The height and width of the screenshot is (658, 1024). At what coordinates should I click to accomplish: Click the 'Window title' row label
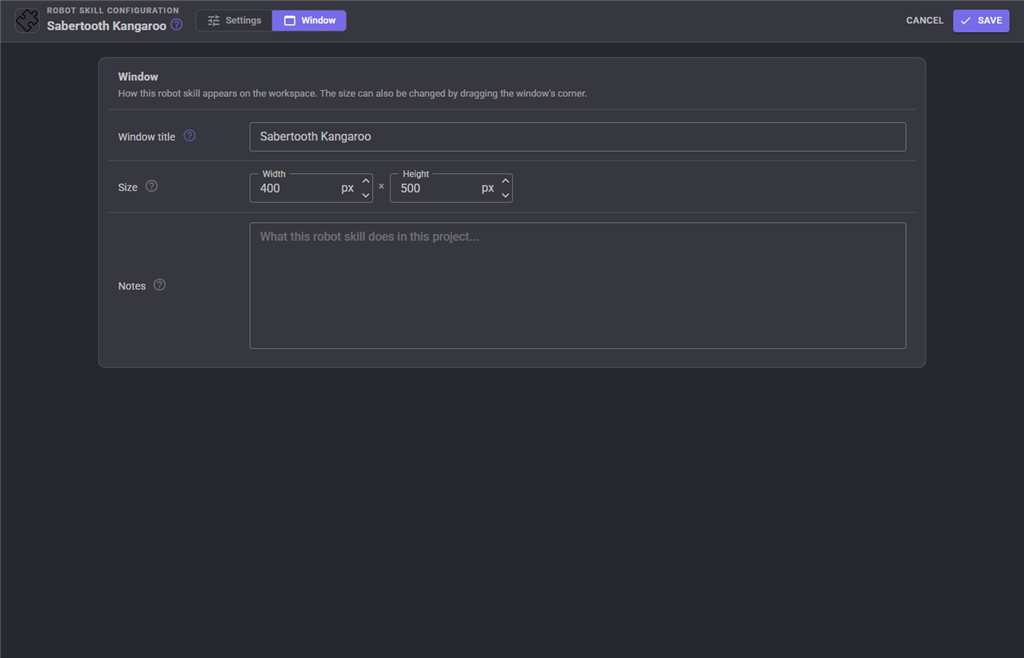[x=146, y=137]
